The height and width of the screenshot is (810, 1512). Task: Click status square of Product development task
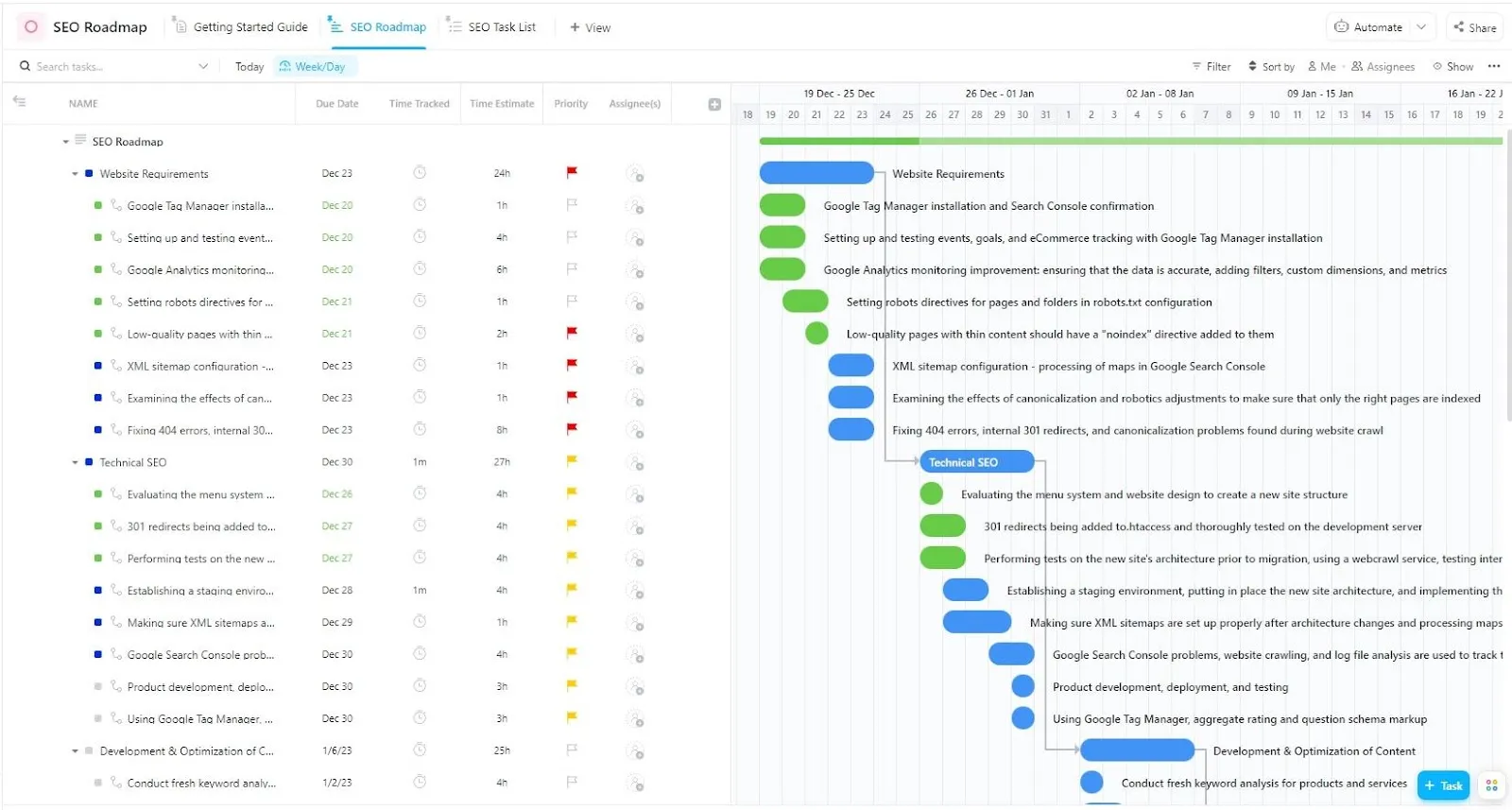click(x=98, y=686)
